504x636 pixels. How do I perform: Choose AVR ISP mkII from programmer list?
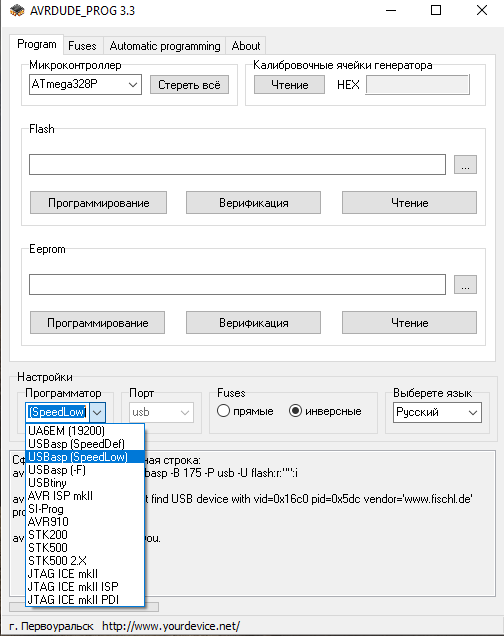pyautogui.click(x=85, y=496)
